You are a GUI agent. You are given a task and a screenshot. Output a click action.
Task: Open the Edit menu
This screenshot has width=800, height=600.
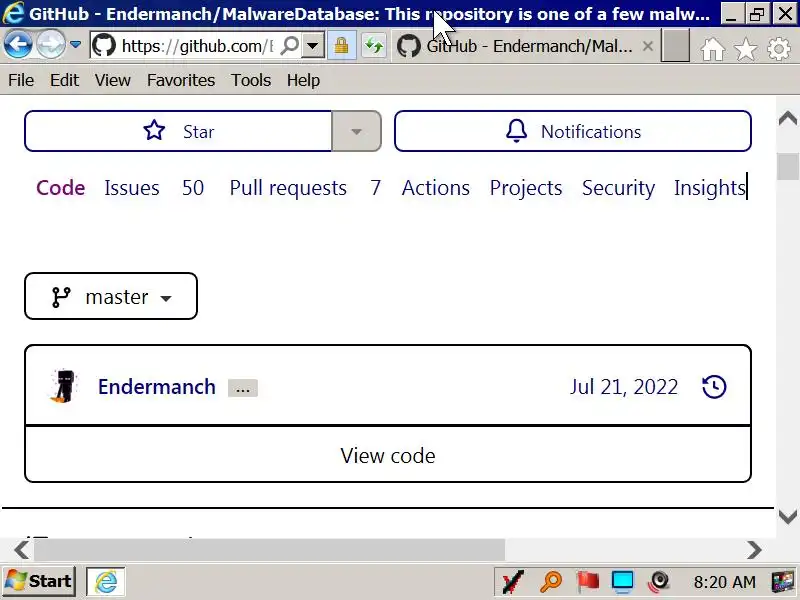[64, 80]
